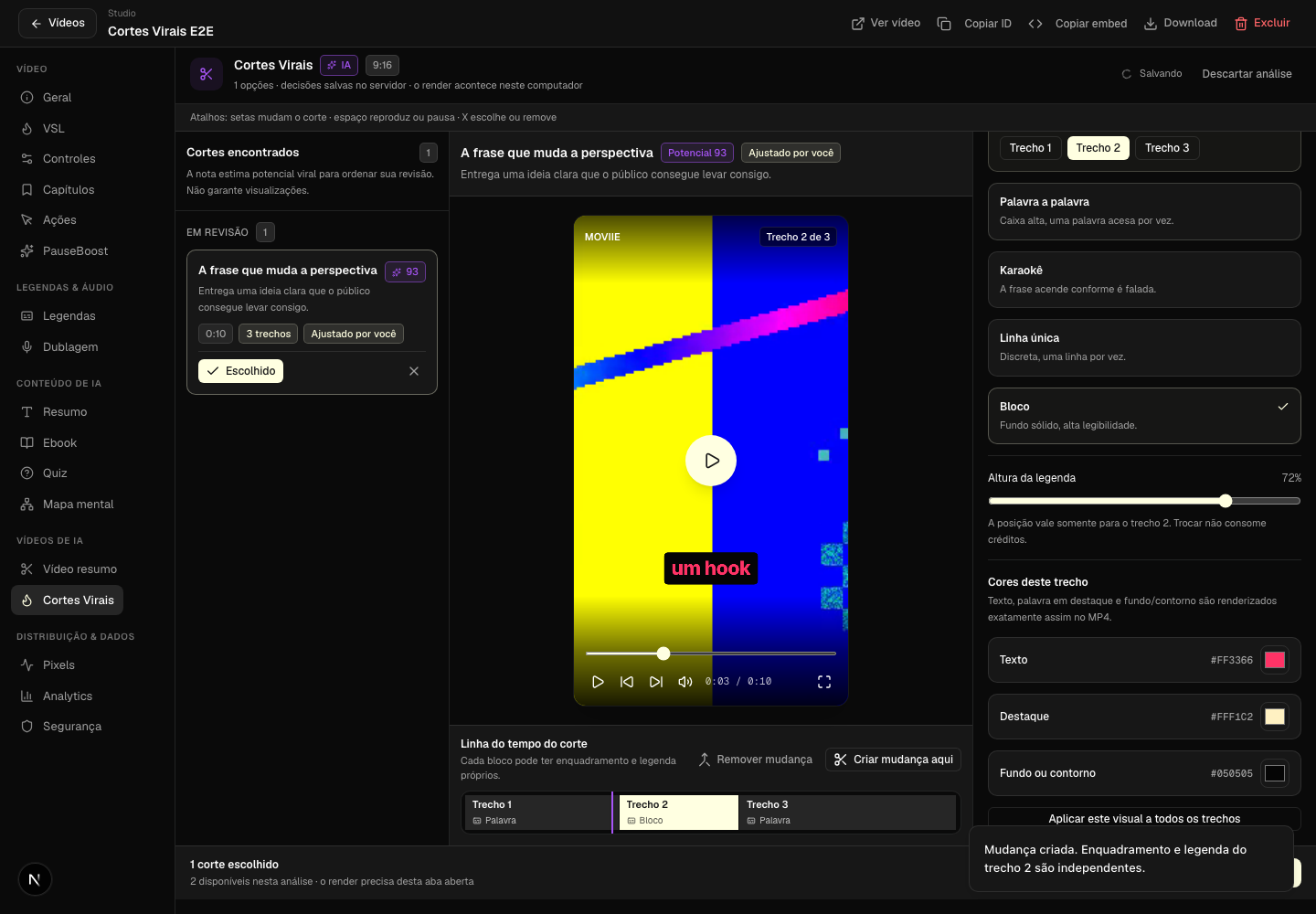Choose Bloco caption style
Viewport: 1316px width, 914px height.
coord(1144,416)
